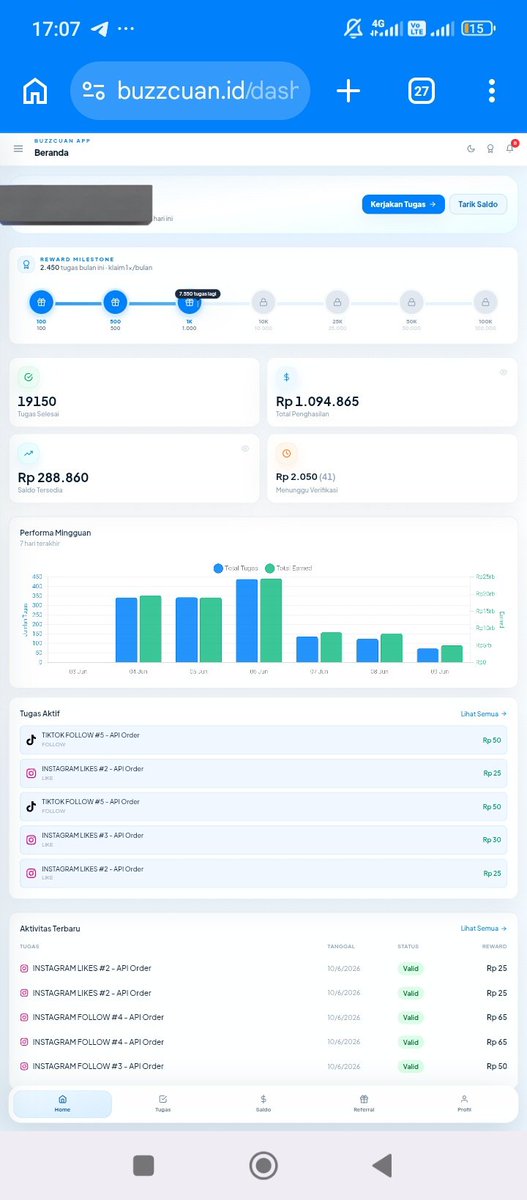Click Instagram icon on FOLLOW #3 activity
The image size is (527, 1200).
tap(25, 1067)
